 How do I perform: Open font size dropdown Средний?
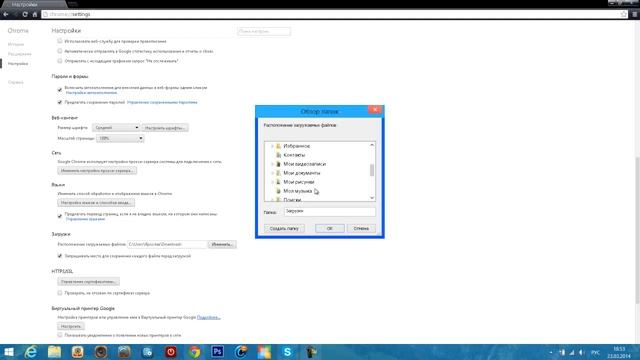116,128
